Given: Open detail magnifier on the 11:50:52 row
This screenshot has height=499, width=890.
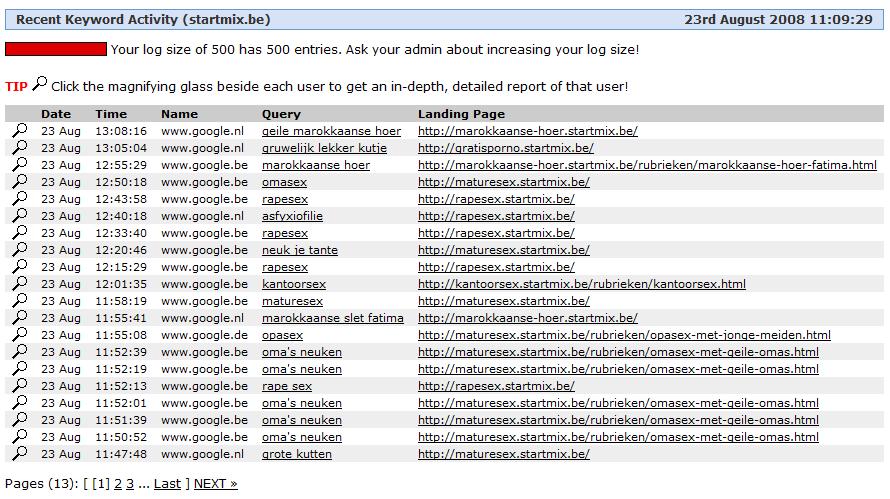Looking at the screenshot, I should tap(19, 437).
